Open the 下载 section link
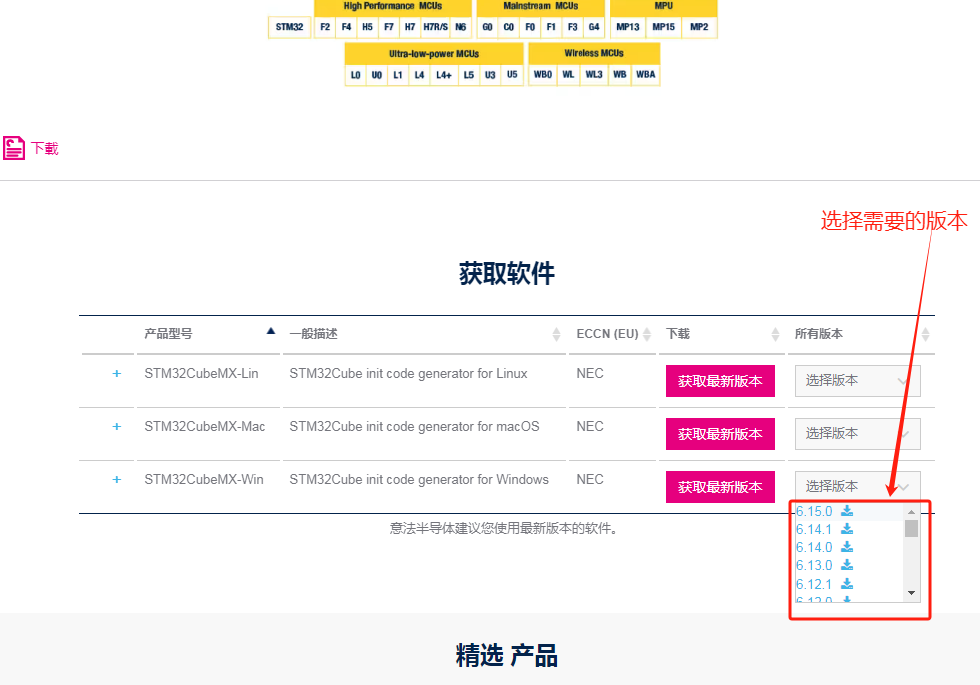 coord(45,149)
